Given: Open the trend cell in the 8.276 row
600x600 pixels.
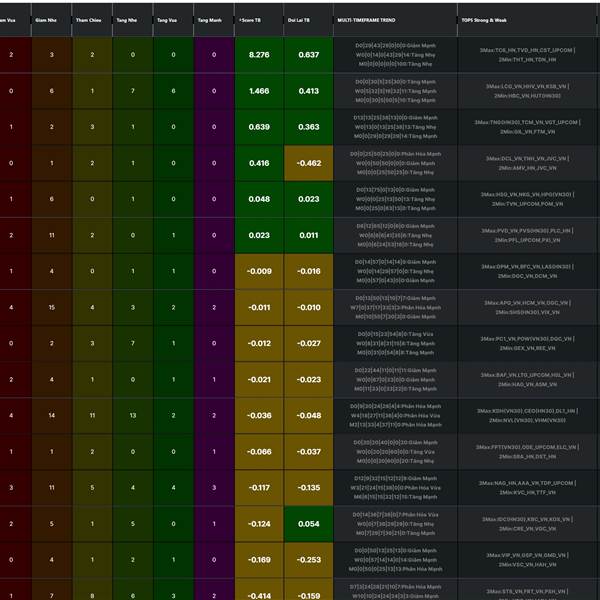Looking at the screenshot, I should pyautogui.click(x=395, y=55).
